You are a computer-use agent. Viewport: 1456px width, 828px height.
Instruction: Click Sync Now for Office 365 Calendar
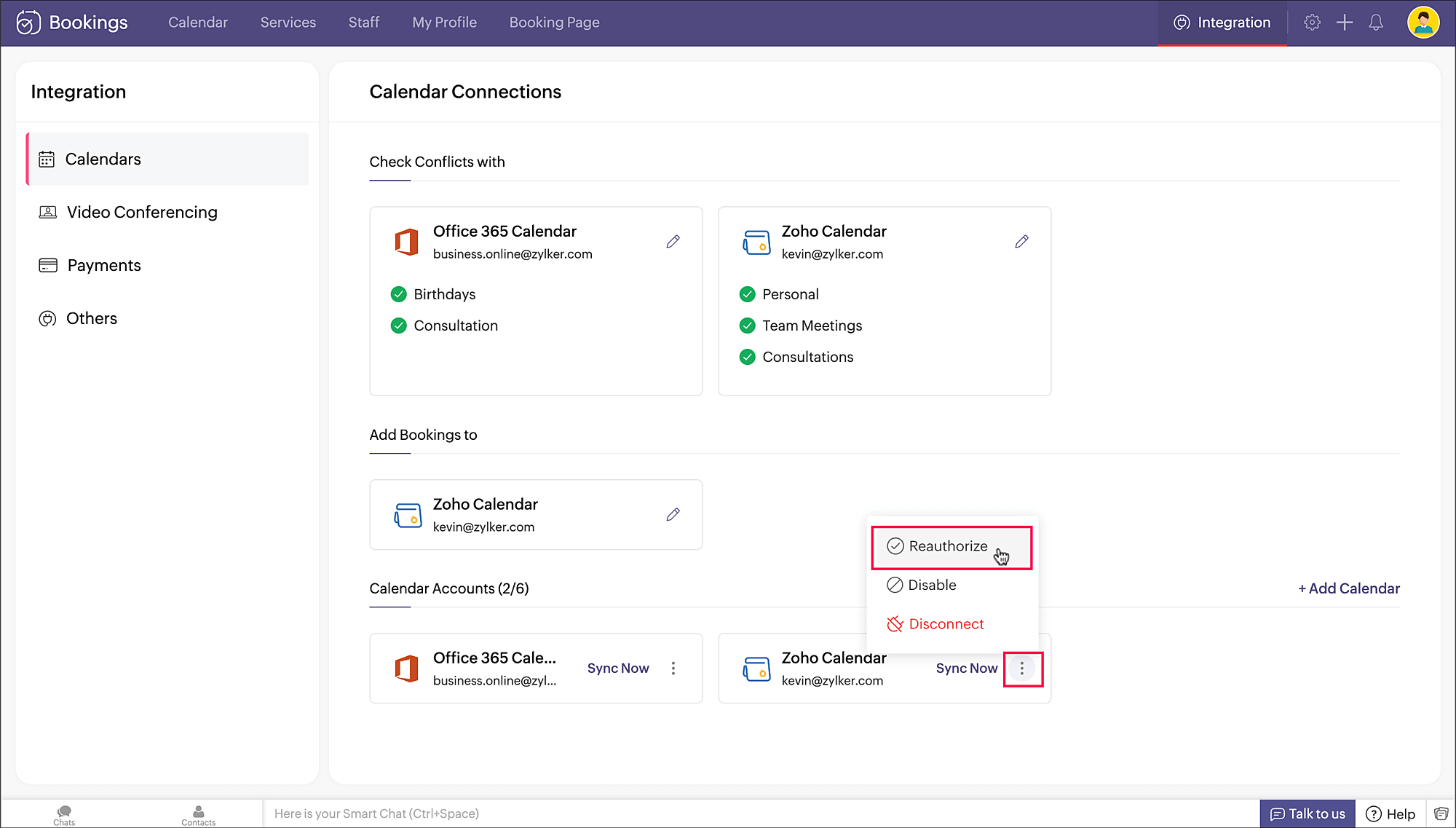[x=618, y=669]
